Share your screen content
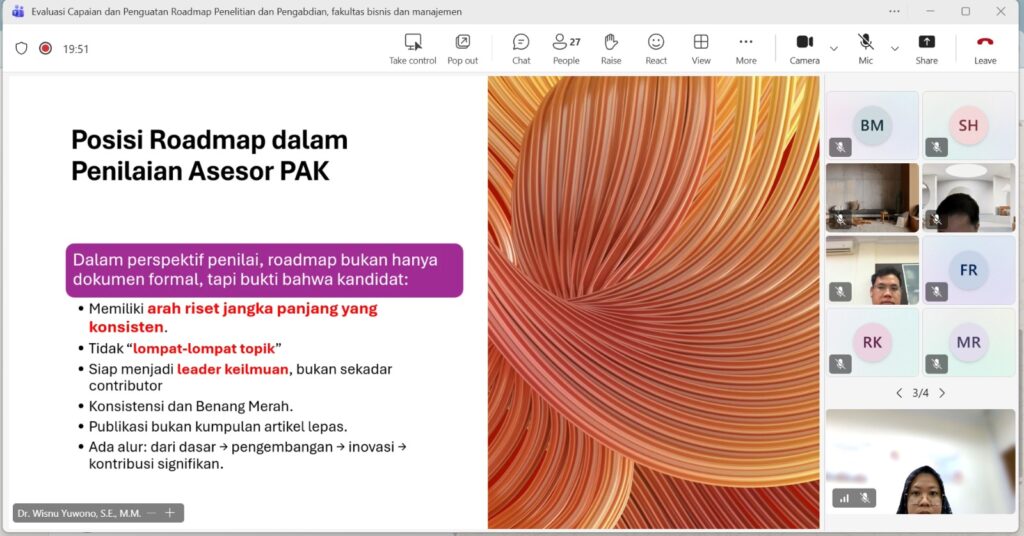The height and width of the screenshot is (536, 1024). point(926,49)
